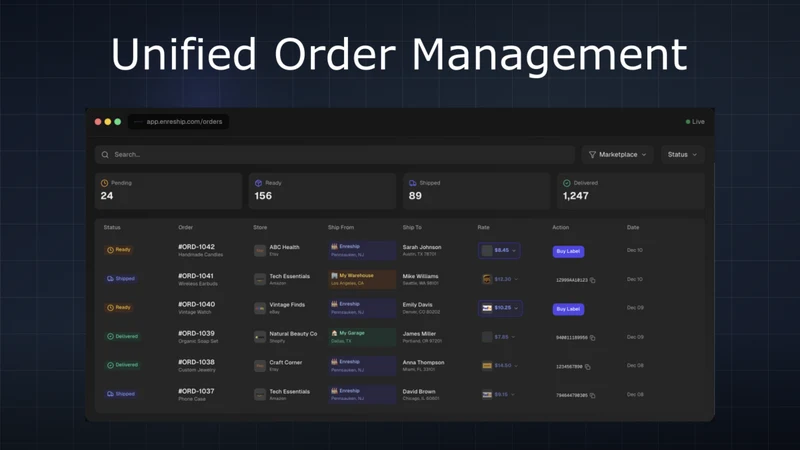Image resolution: width=800 pixels, height=450 pixels.
Task: Click recipient Emily Davis
Action: coord(417,305)
